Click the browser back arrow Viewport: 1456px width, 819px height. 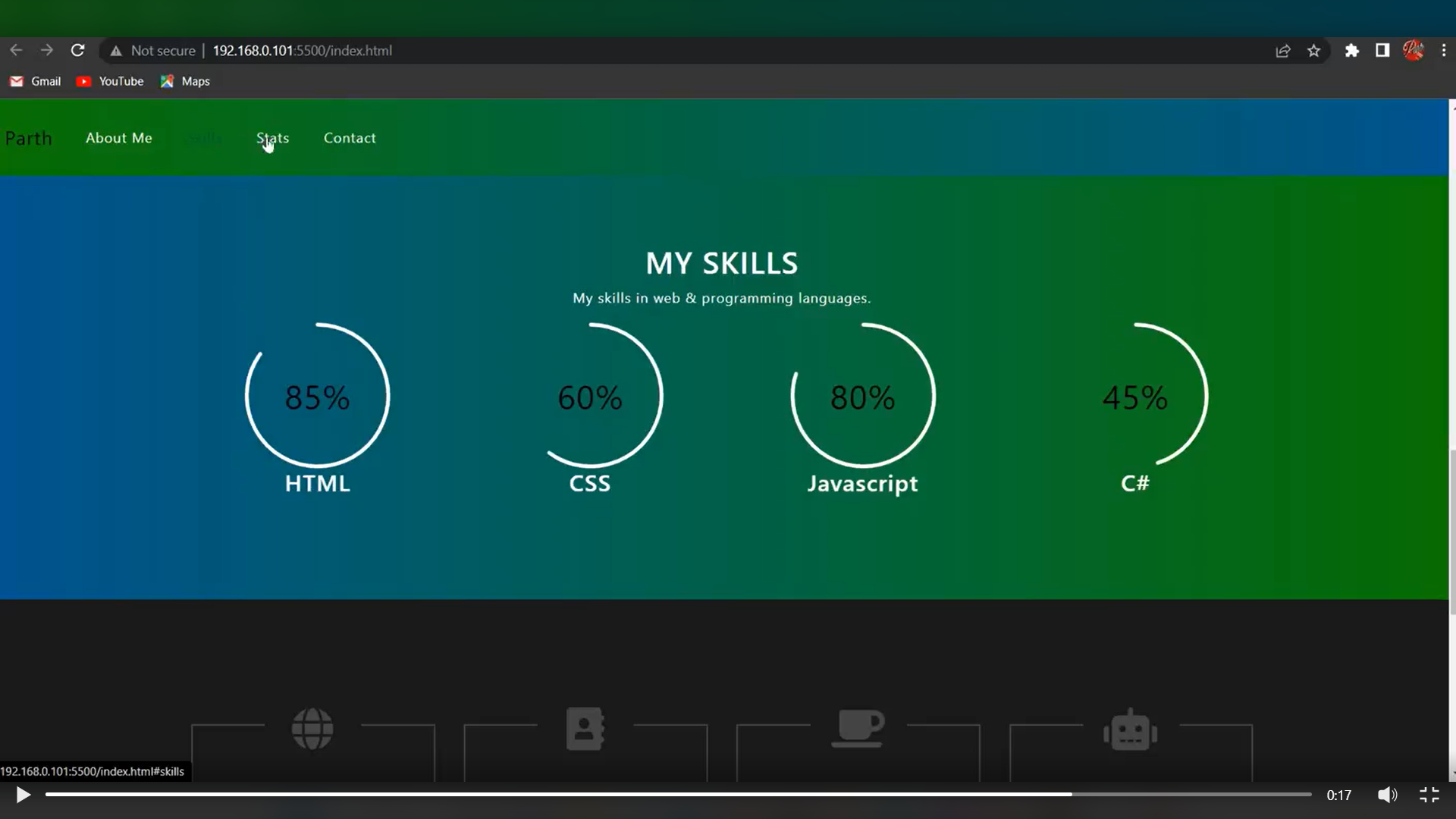[16, 51]
